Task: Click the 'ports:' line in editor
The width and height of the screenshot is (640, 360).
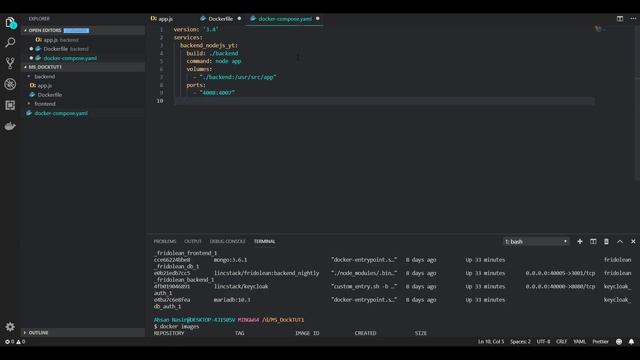Action: pos(196,85)
